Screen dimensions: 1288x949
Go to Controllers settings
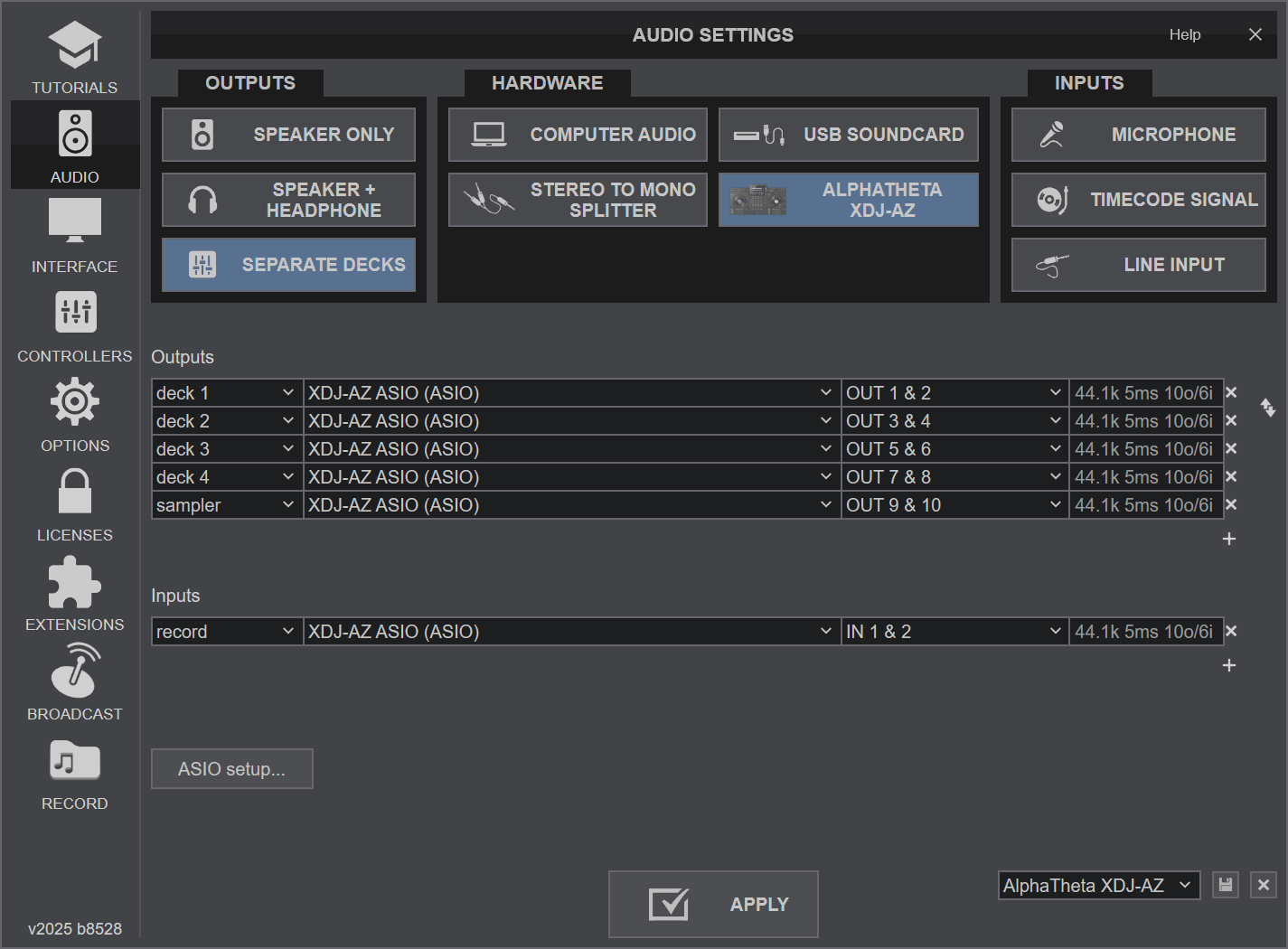click(74, 326)
